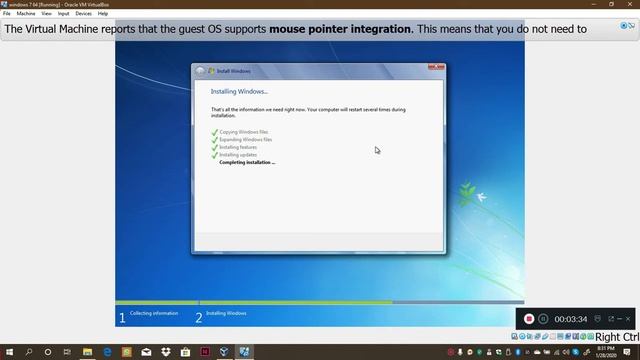This screenshot has width=640, height=360.
Task: Click the back arrow in Install Windows dialog
Action: [x=200, y=71]
